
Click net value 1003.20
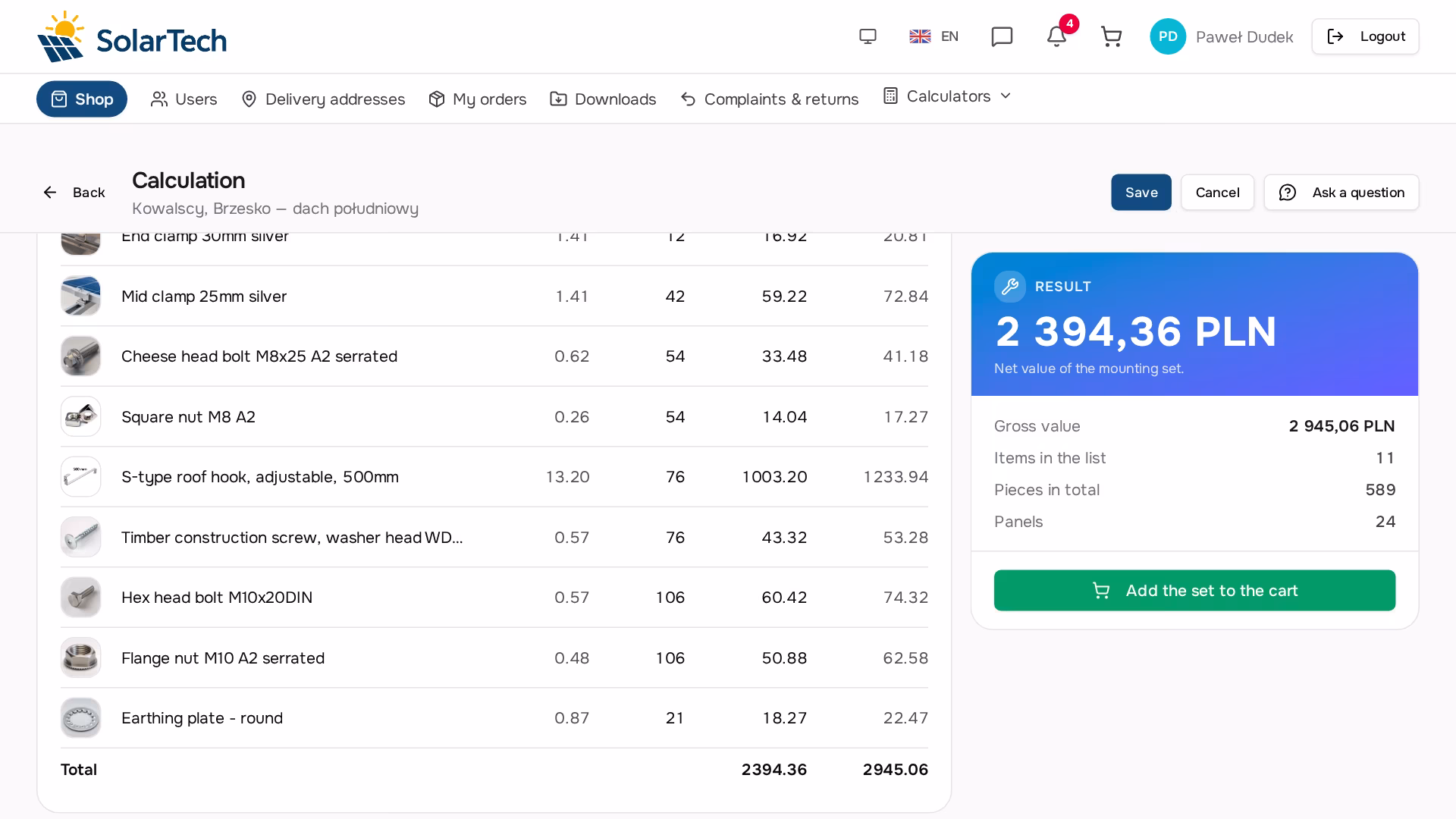click(774, 477)
